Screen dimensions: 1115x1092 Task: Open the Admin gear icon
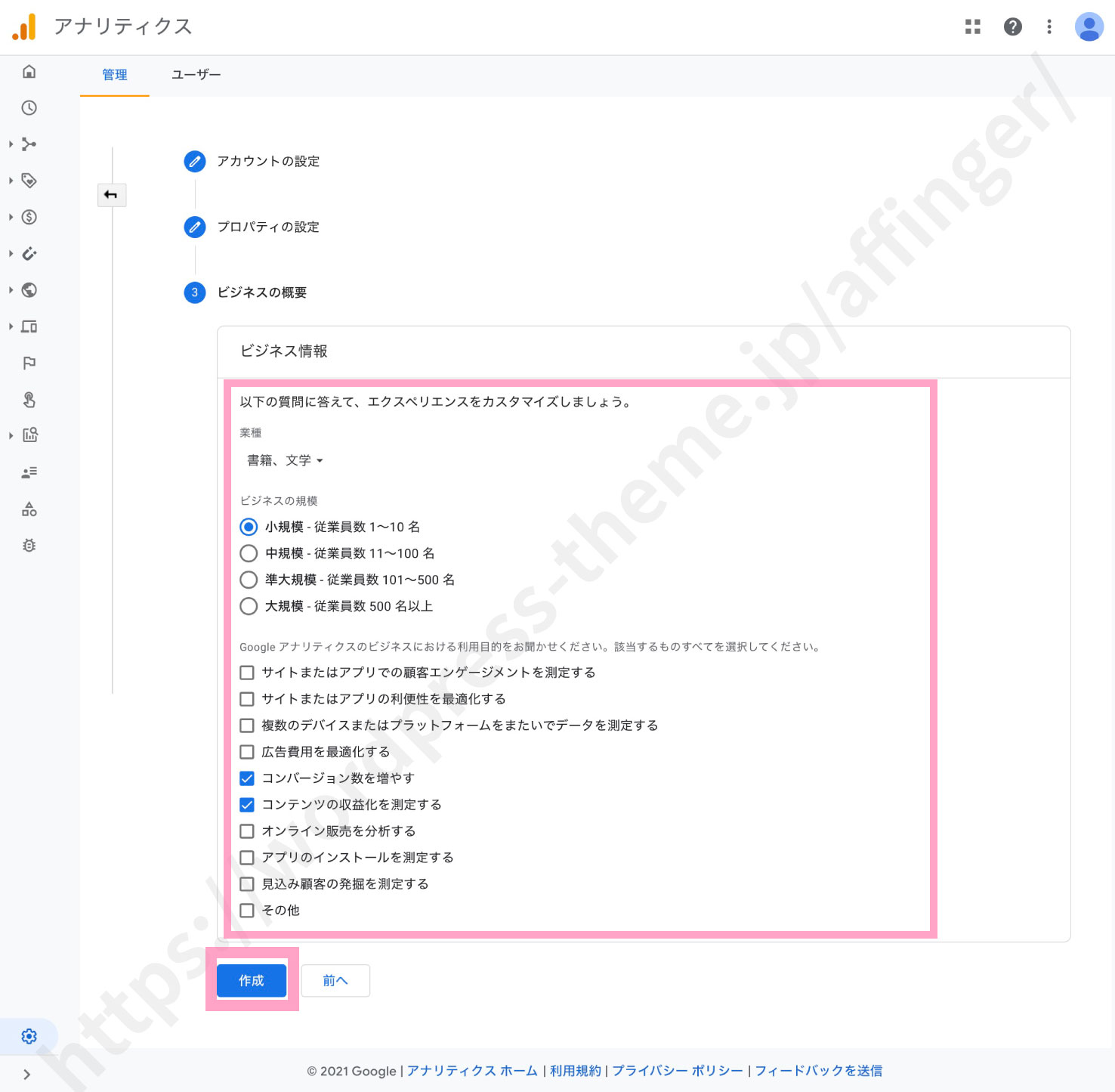[29, 1036]
